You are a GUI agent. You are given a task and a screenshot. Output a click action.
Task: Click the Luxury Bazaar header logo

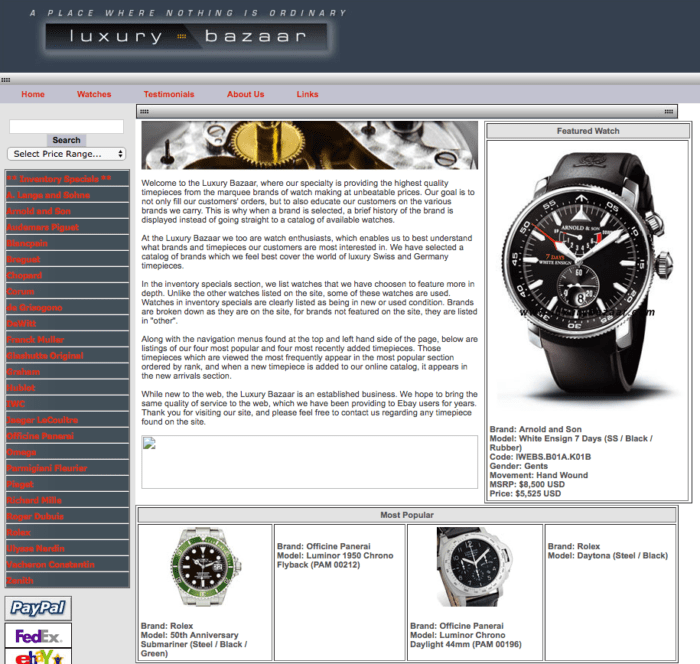[188, 38]
